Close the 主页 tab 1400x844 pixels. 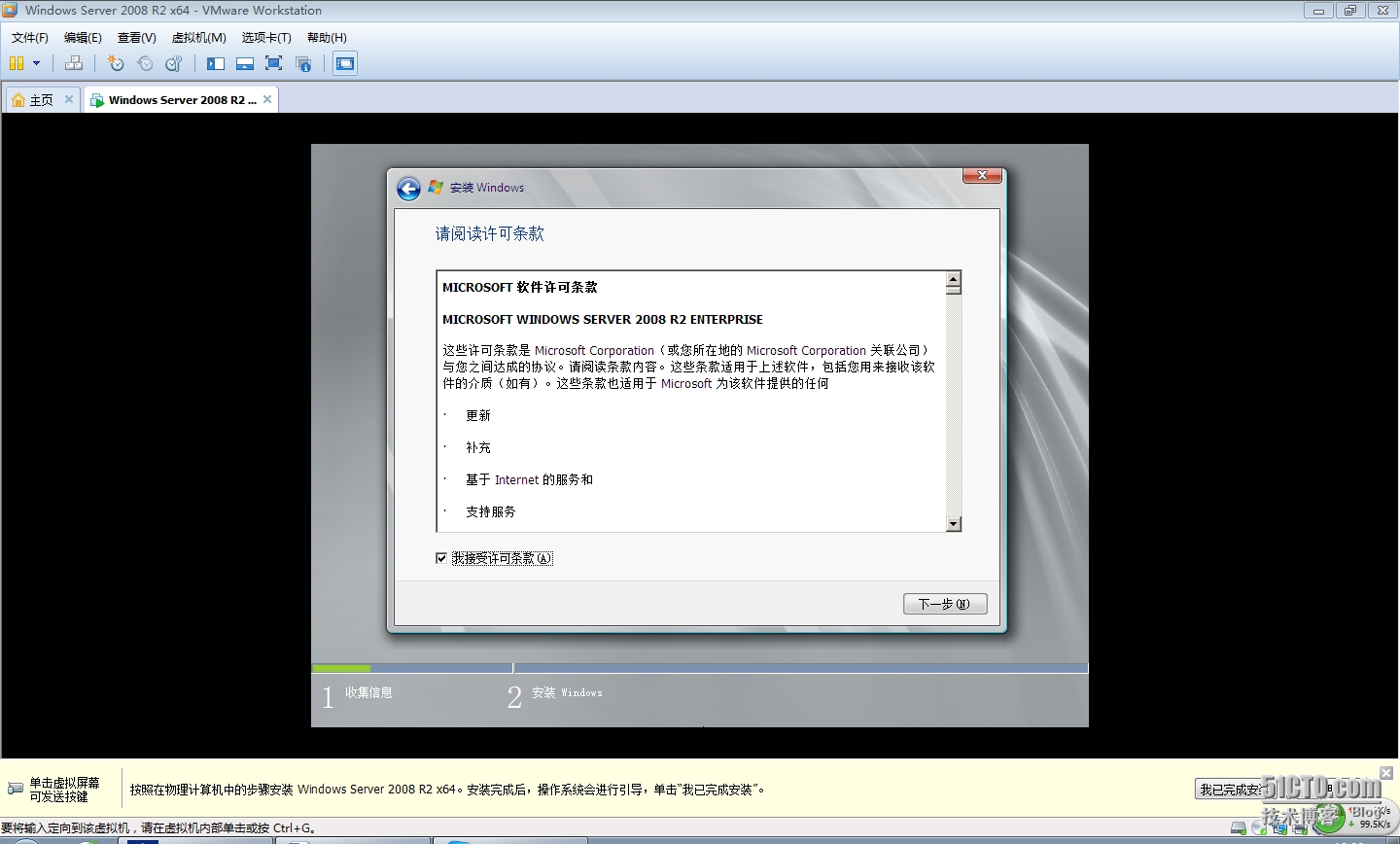pyautogui.click(x=69, y=99)
